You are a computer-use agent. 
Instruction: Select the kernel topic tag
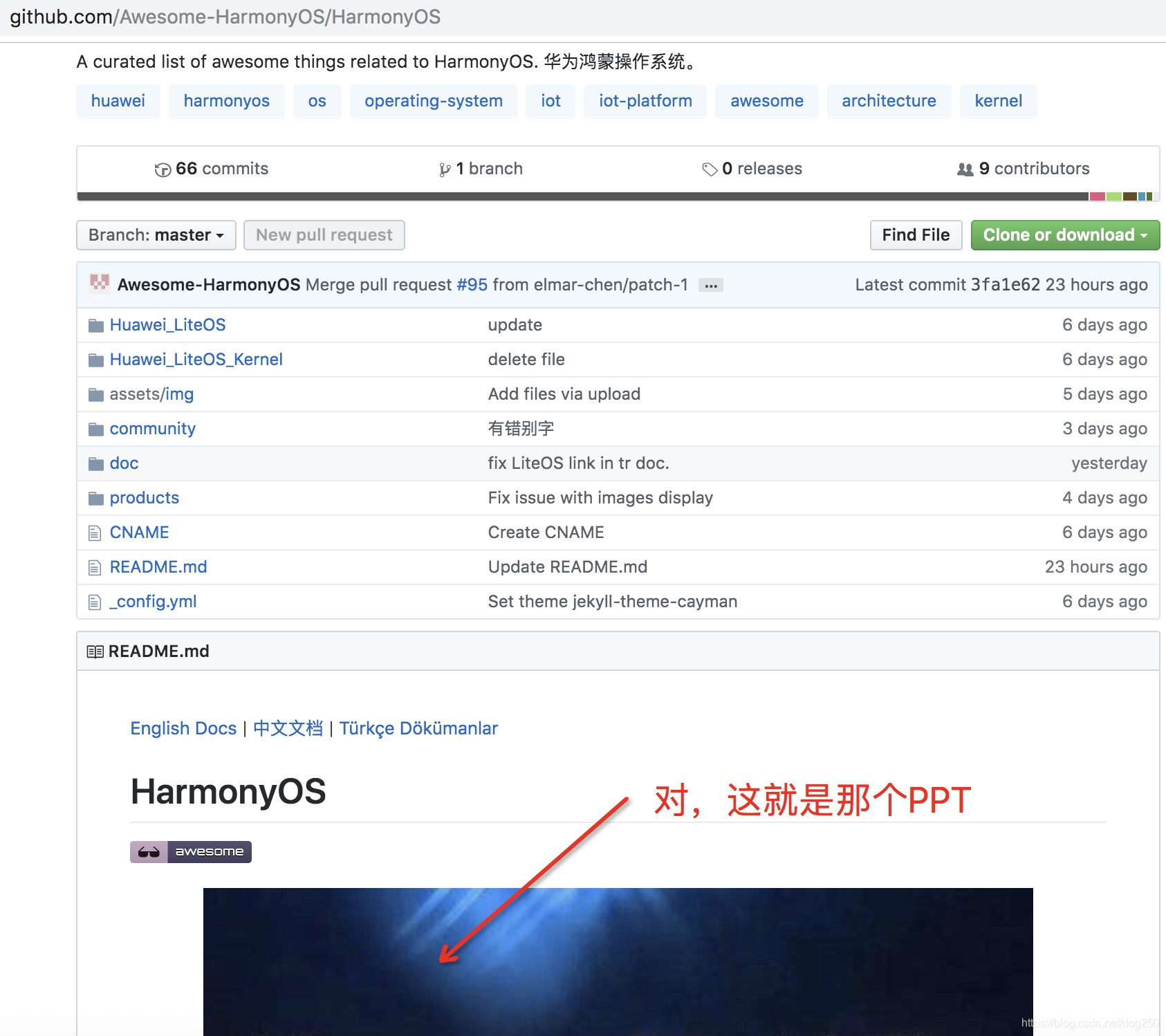point(999,101)
